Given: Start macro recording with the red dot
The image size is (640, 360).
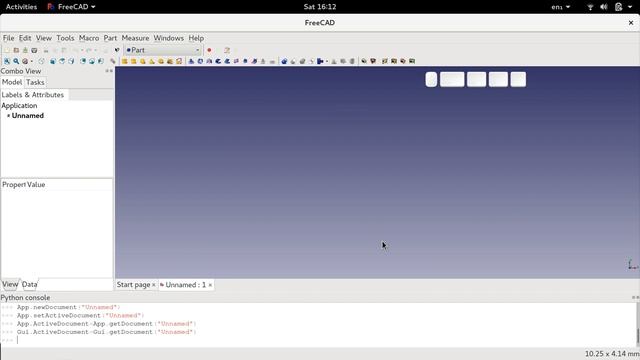Looking at the screenshot, I should click(209, 50).
